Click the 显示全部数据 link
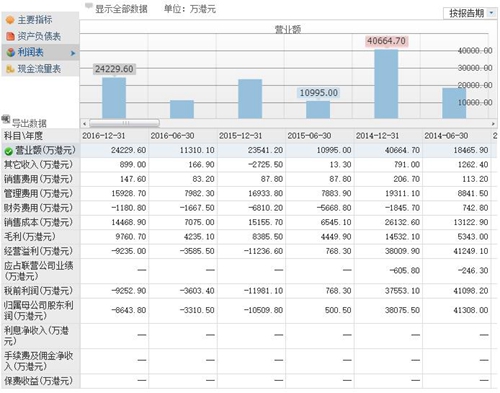The height and width of the screenshot is (393, 500). (121, 9)
